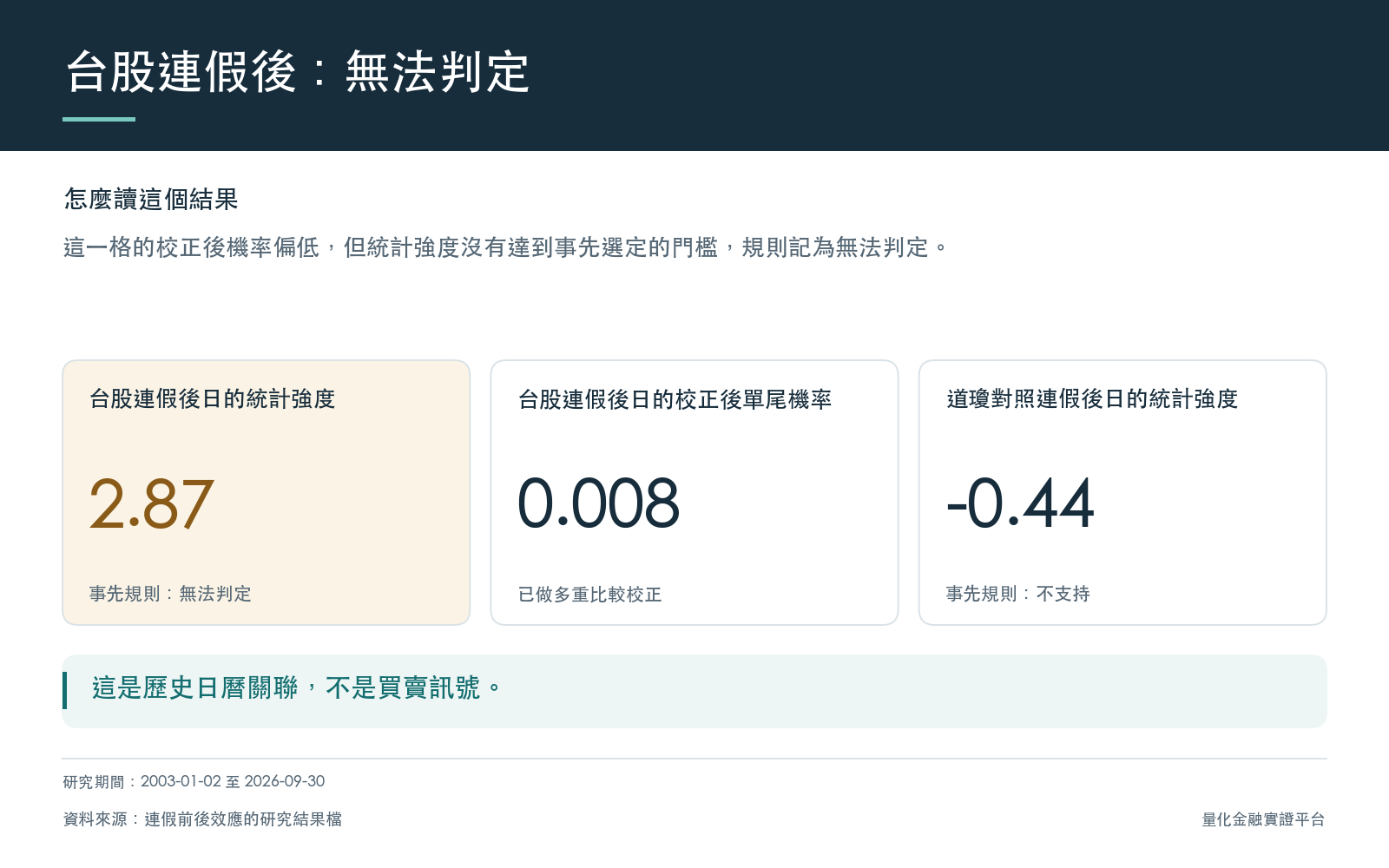Viewport: 1389px width, 868px height.
Task: Click the footer text 量化金融實證平台
Action: point(1263,819)
